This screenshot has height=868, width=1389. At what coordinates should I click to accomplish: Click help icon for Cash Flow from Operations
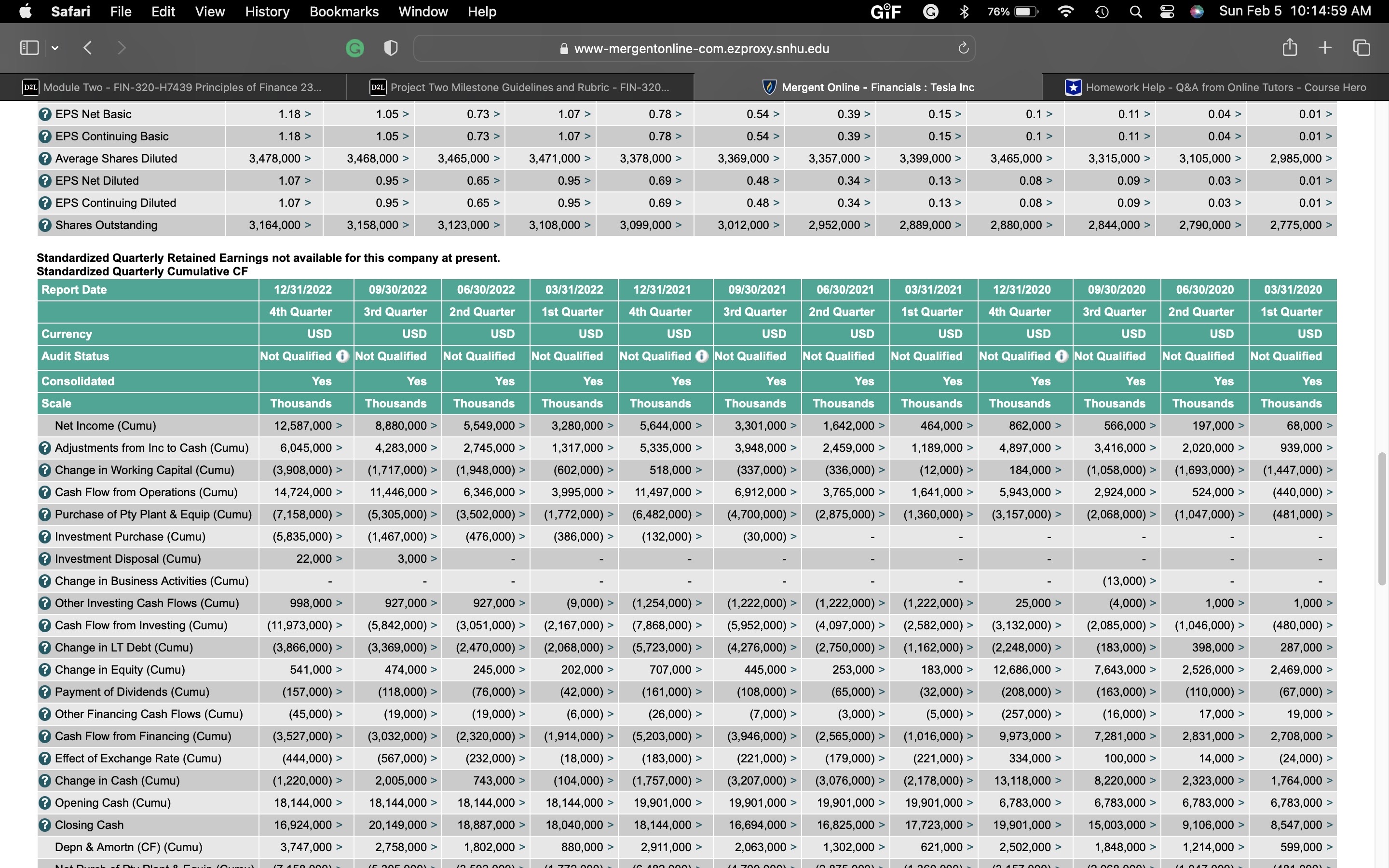45,492
